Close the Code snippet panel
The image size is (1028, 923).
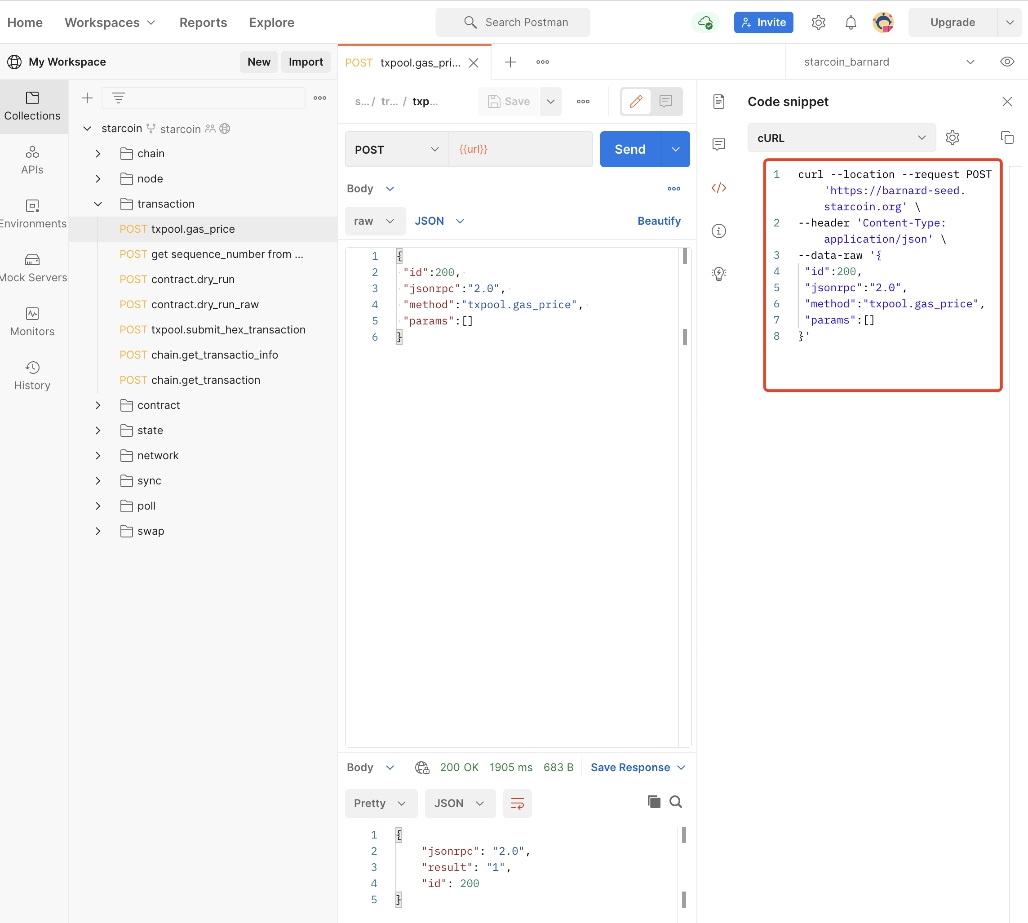pos(1007,102)
